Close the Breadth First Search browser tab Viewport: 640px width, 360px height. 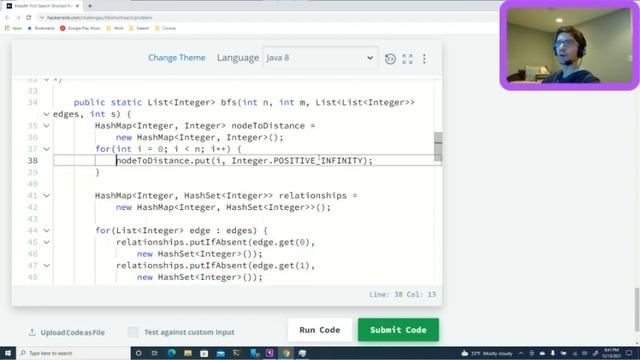click(77, 6)
